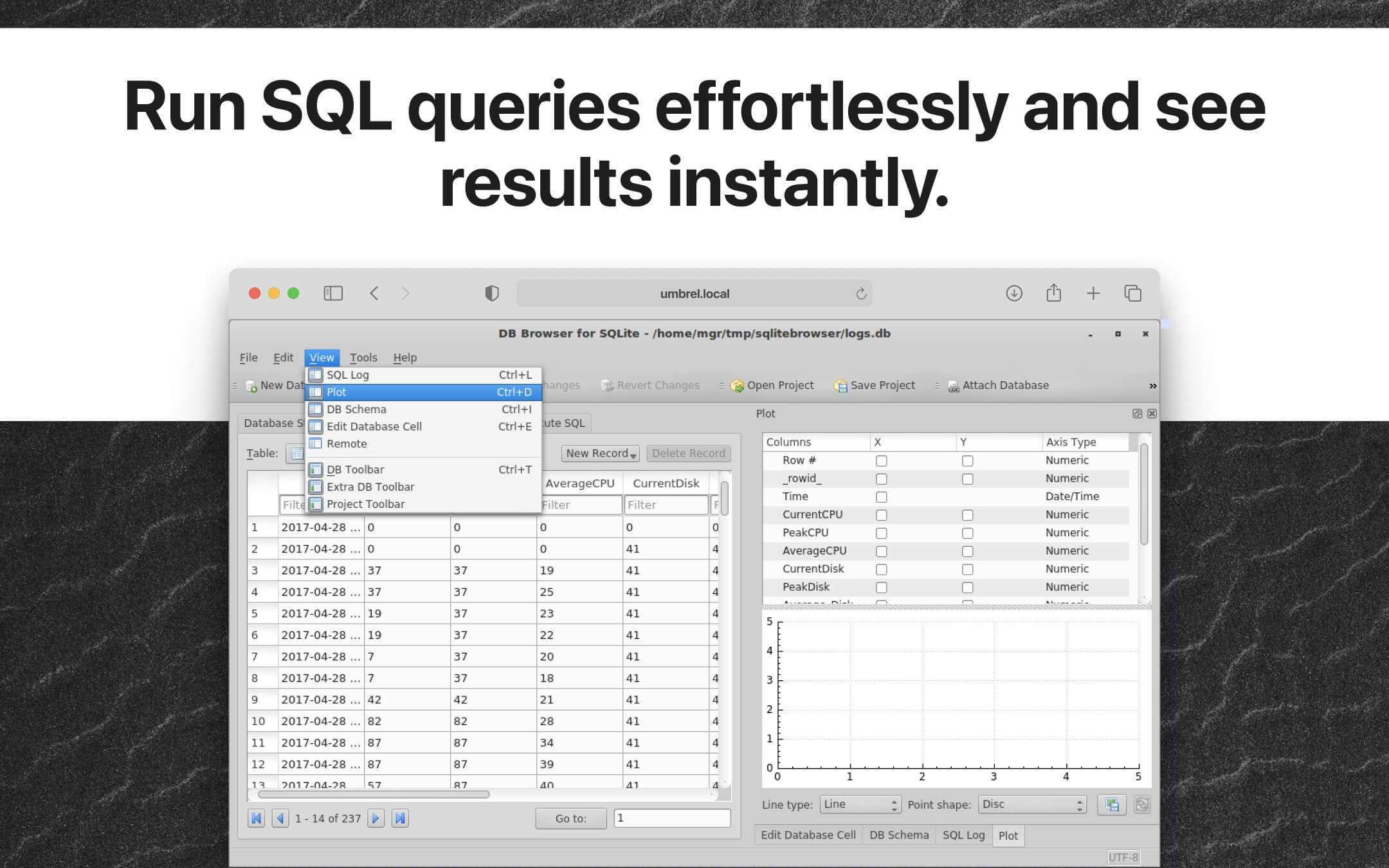Jump to the last record arrow
Screen dimensions: 1389x868
coord(400,818)
